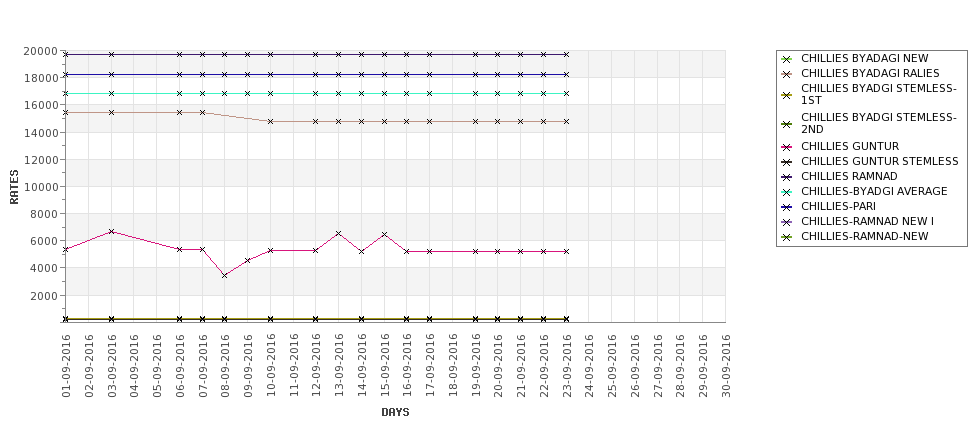This screenshot has width=975, height=429.
Task: Select the CHILLIES GUNTUR STEMLESS legend label
Action: pyautogui.click(x=879, y=161)
